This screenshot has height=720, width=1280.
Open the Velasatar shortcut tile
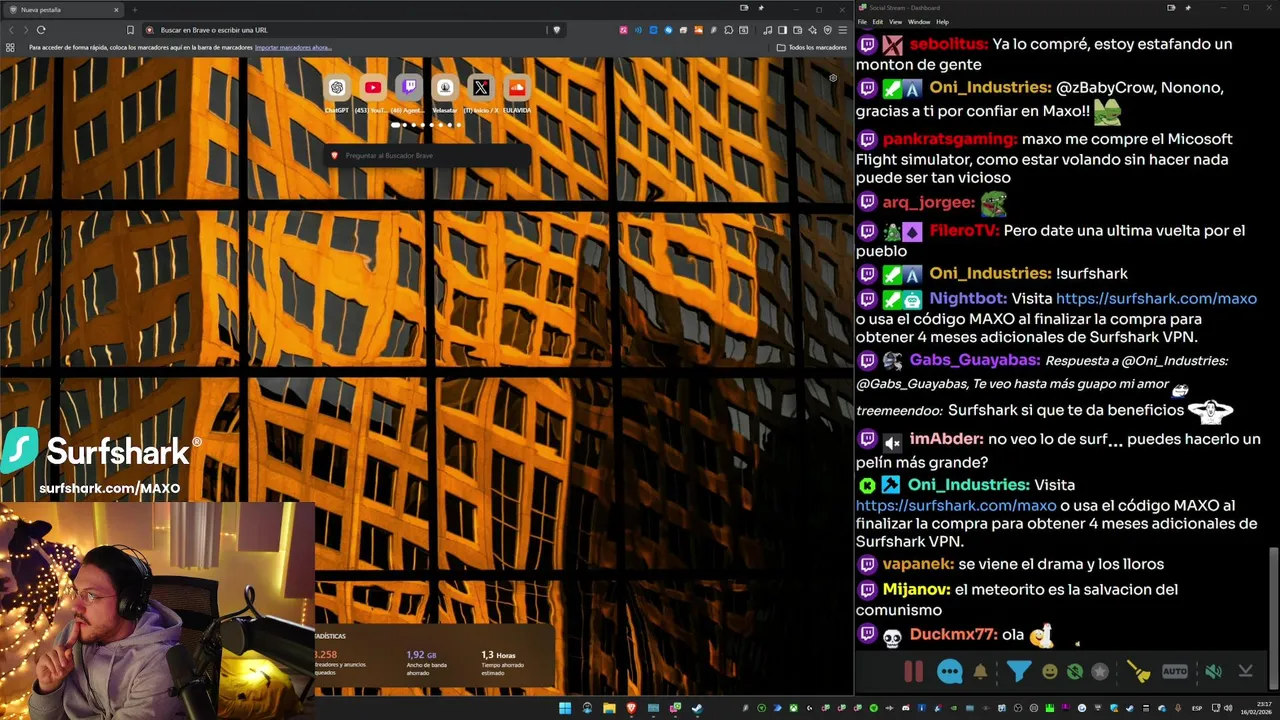(445, 88)
